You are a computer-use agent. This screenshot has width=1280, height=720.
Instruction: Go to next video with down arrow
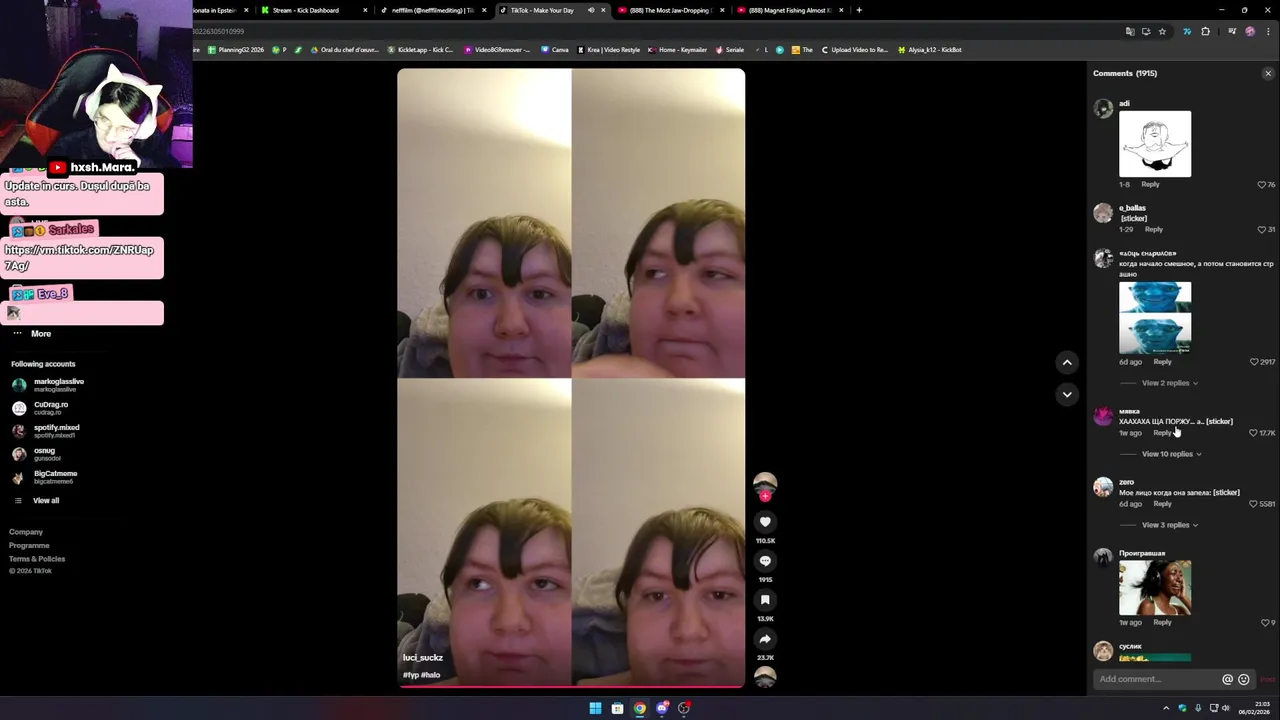(1067, 394)
